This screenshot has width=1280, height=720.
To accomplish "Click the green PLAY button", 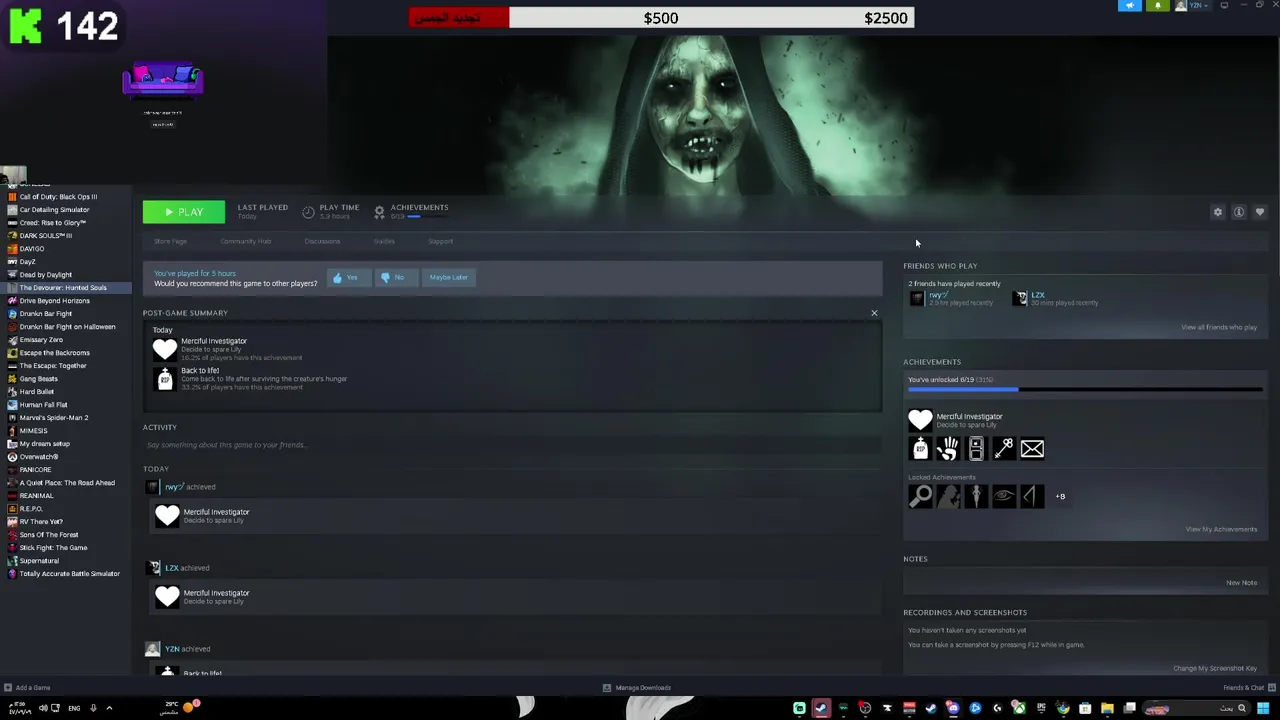I will click(x=184, y=212).
